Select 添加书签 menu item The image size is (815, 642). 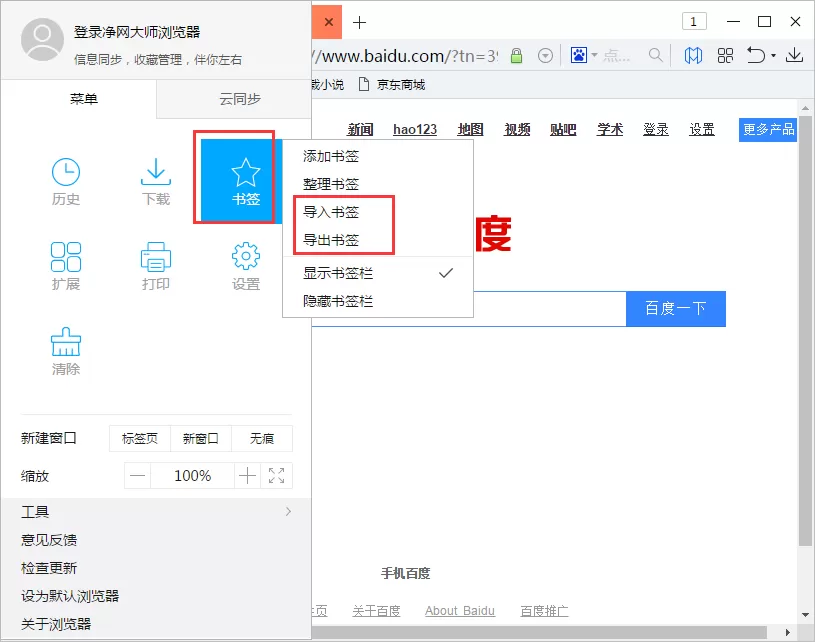click(378, 156)
